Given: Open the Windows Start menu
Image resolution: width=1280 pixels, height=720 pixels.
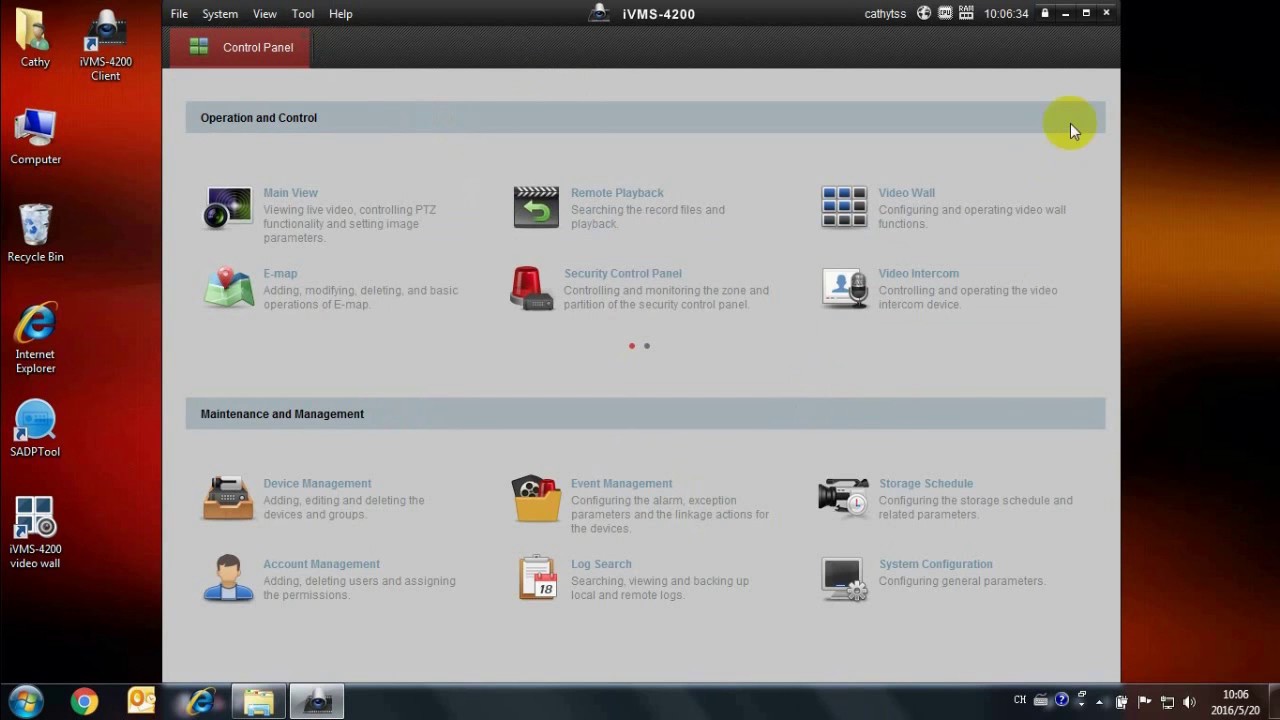Looking at the screenshot, I should point(26,702).
